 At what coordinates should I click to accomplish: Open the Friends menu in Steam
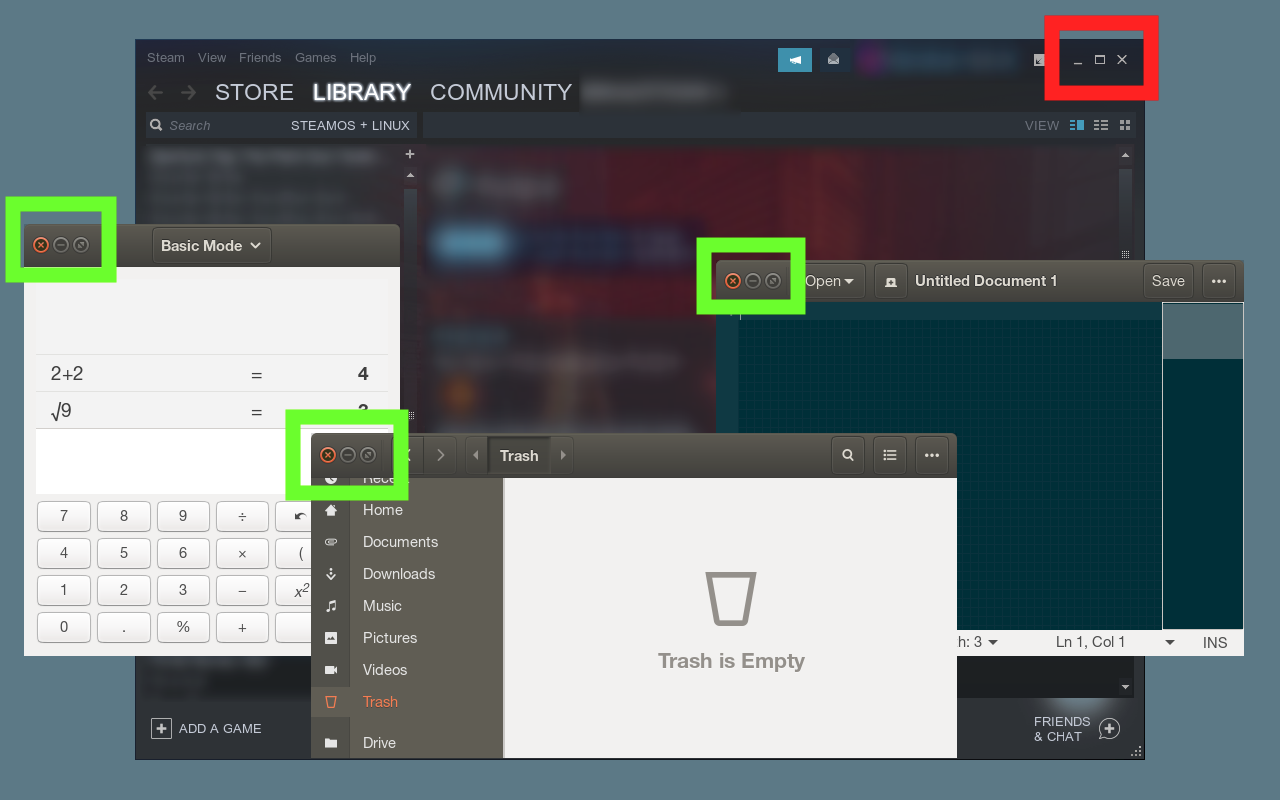(260, 58)
